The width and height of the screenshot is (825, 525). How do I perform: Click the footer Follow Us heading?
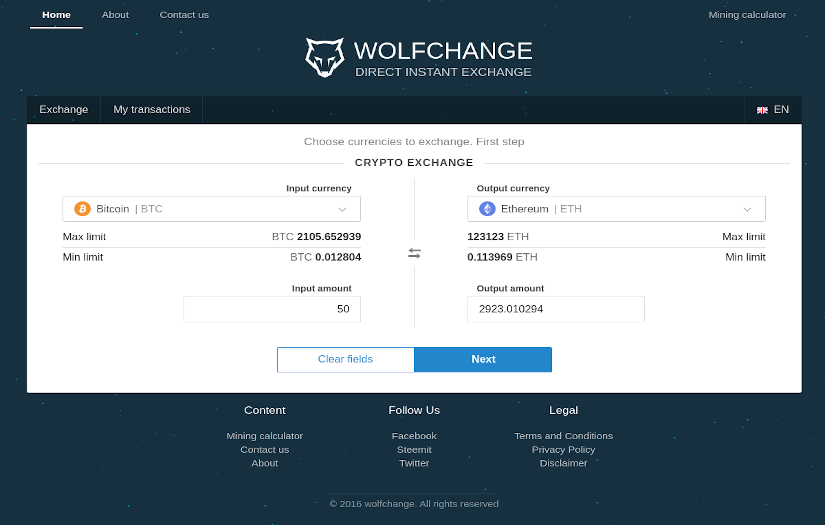(414, 410)
